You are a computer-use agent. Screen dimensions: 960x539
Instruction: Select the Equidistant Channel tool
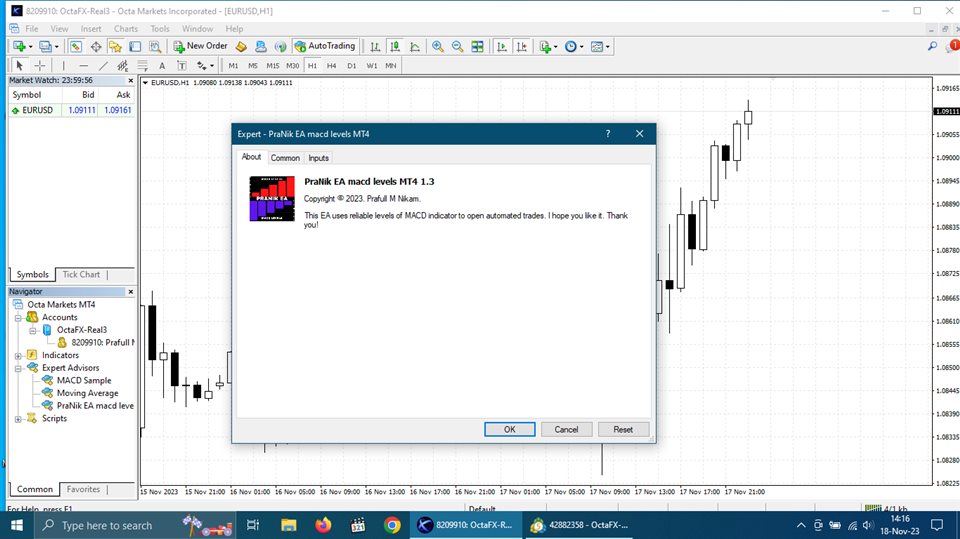click(123, 66)
